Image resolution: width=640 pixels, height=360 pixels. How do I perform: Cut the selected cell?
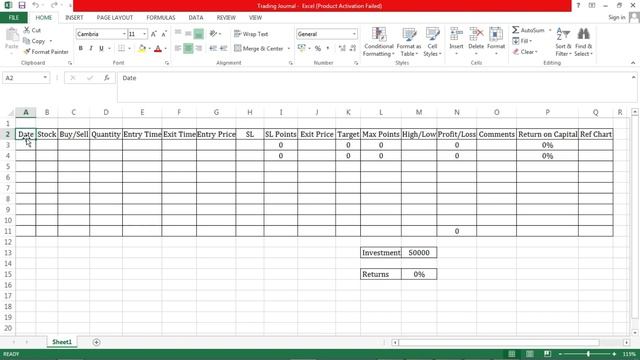pos(32,30)
